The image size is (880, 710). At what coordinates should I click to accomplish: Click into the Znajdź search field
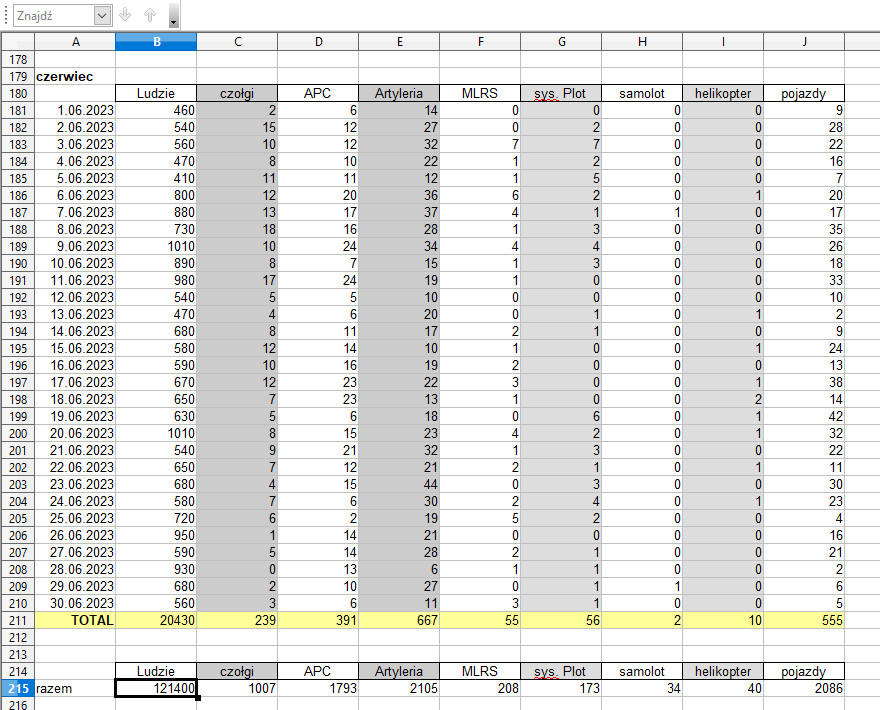pos(54,16)
